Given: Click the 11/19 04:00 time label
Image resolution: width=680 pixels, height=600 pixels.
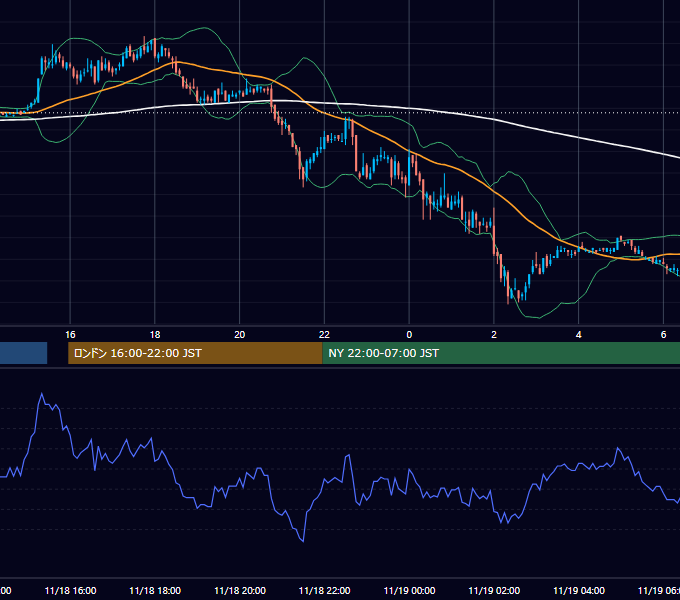Looking at the screenshot, I should click(579, 590).
